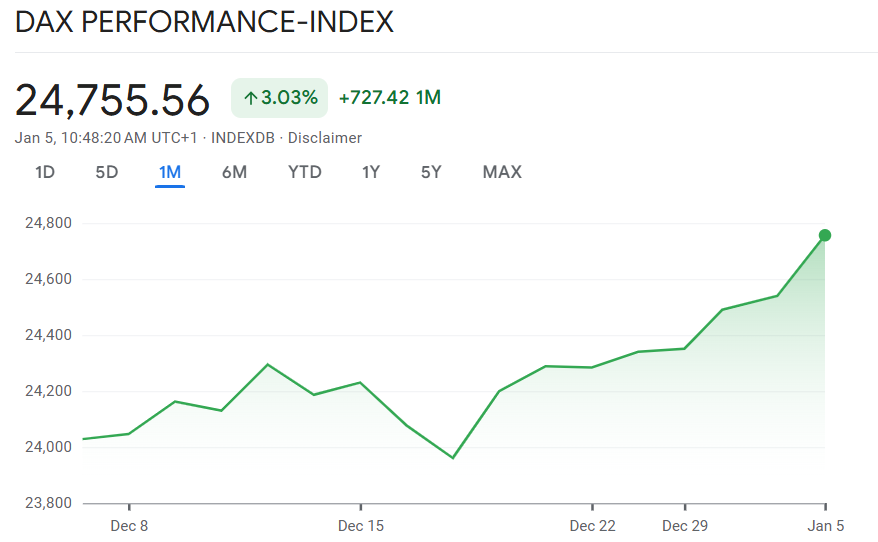
Task: Click the Dec 15 axis marker
Action: (x=361, y=526)
